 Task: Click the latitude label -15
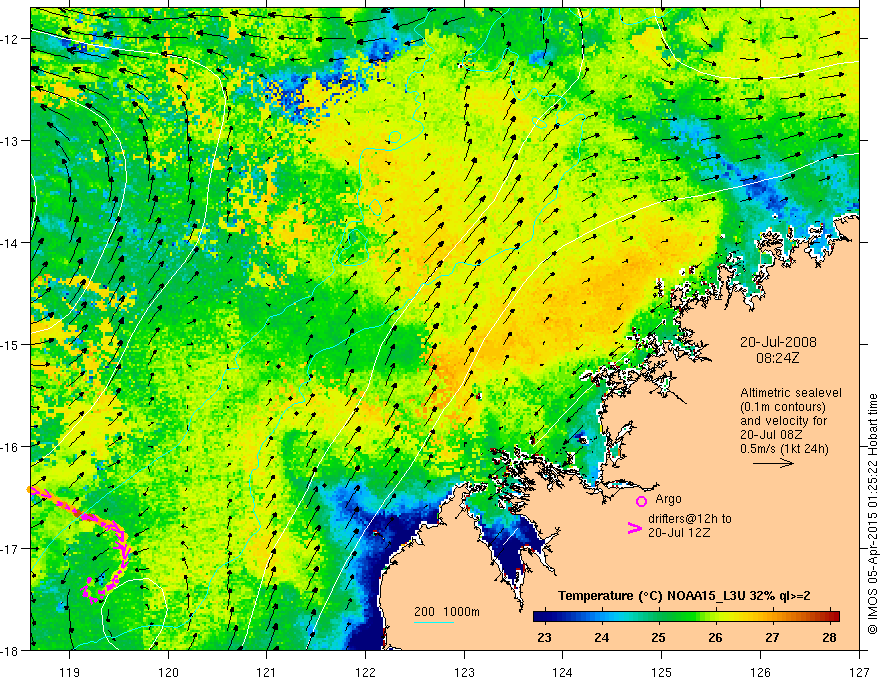coord(10,344)
